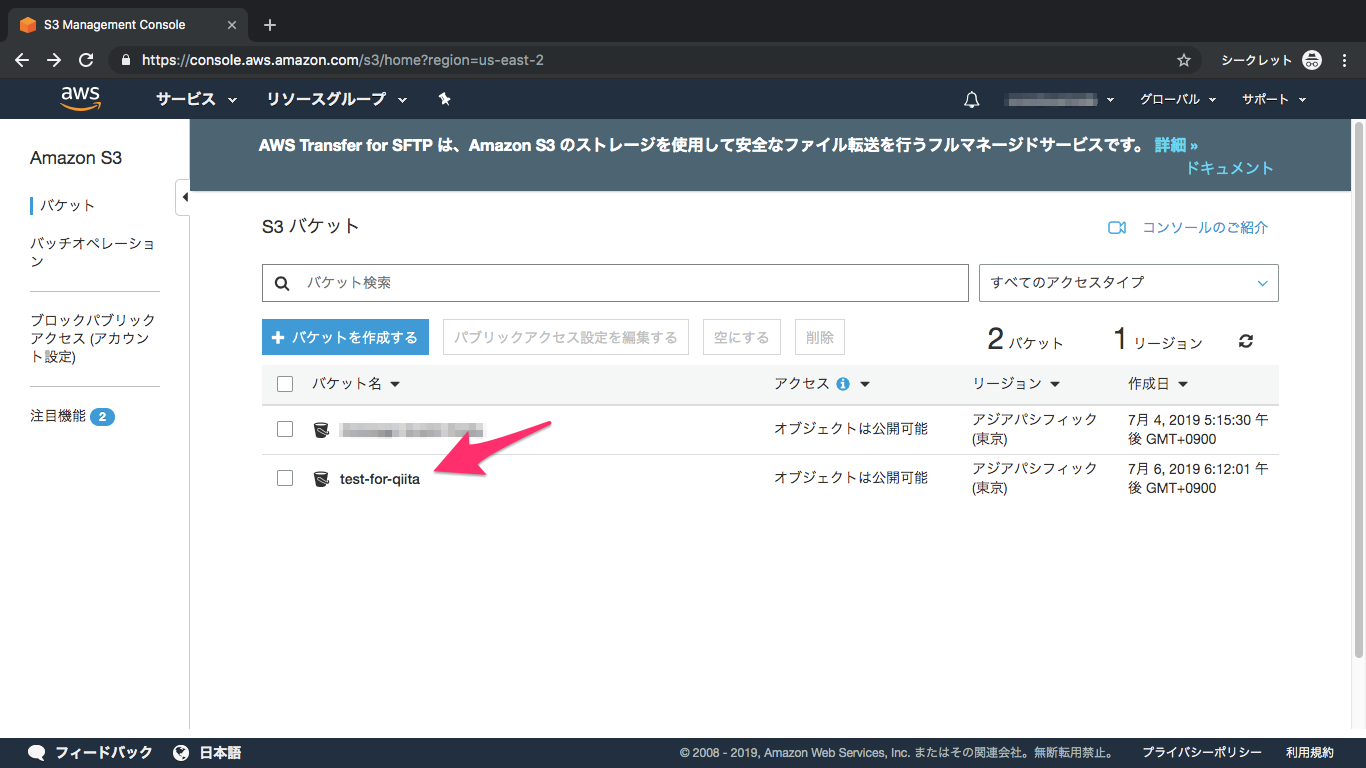
Task: Open the サポート dropdown
Action: coord(1274,99)
